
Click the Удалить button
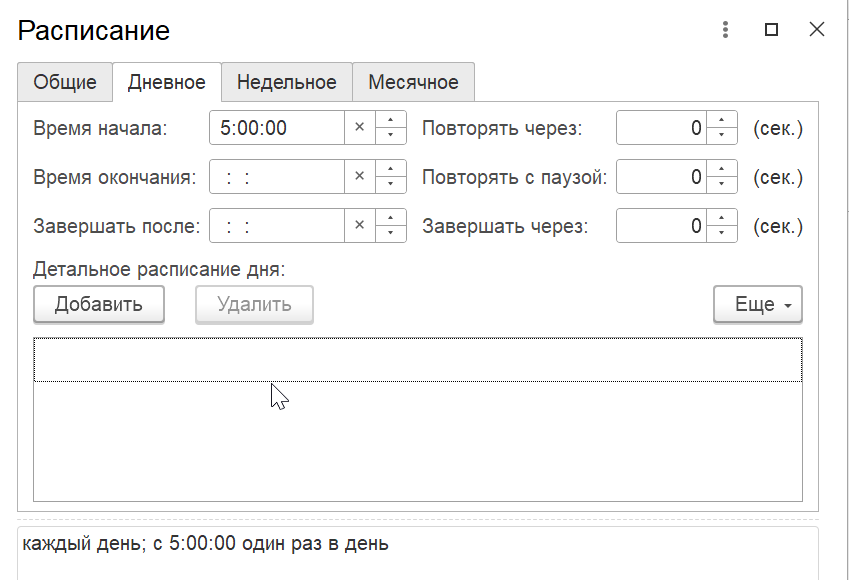pos(254,304)
